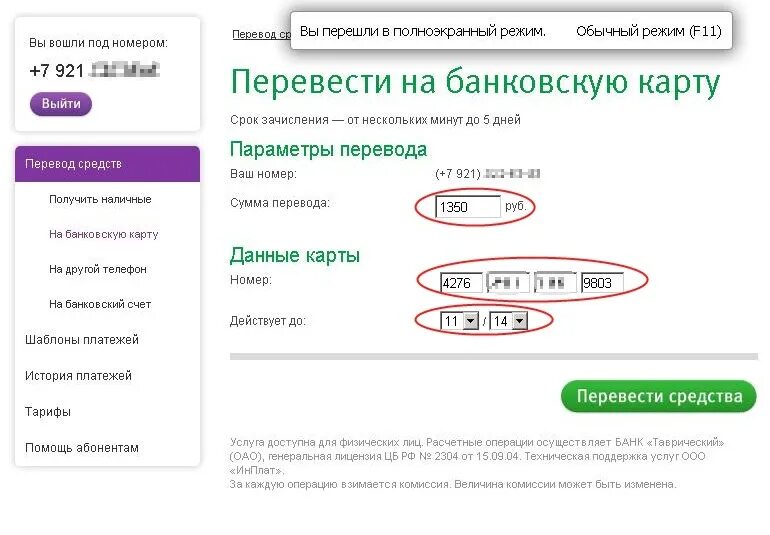Open На другой телефон transfer option
Viewport: 770px width, 535px height.
98,269
